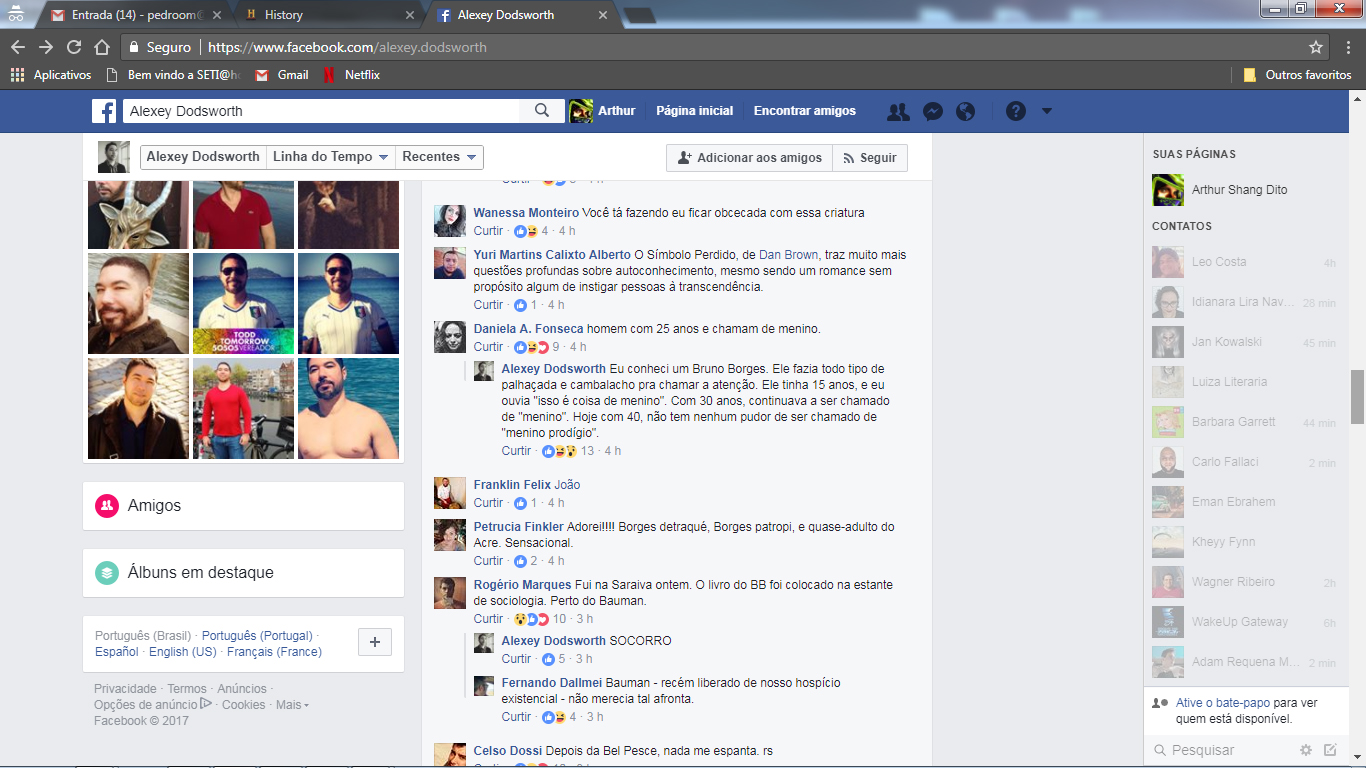Open chat with Wagner Ribeiro
Screen dimensions: 1366x768
point(1244,582)
